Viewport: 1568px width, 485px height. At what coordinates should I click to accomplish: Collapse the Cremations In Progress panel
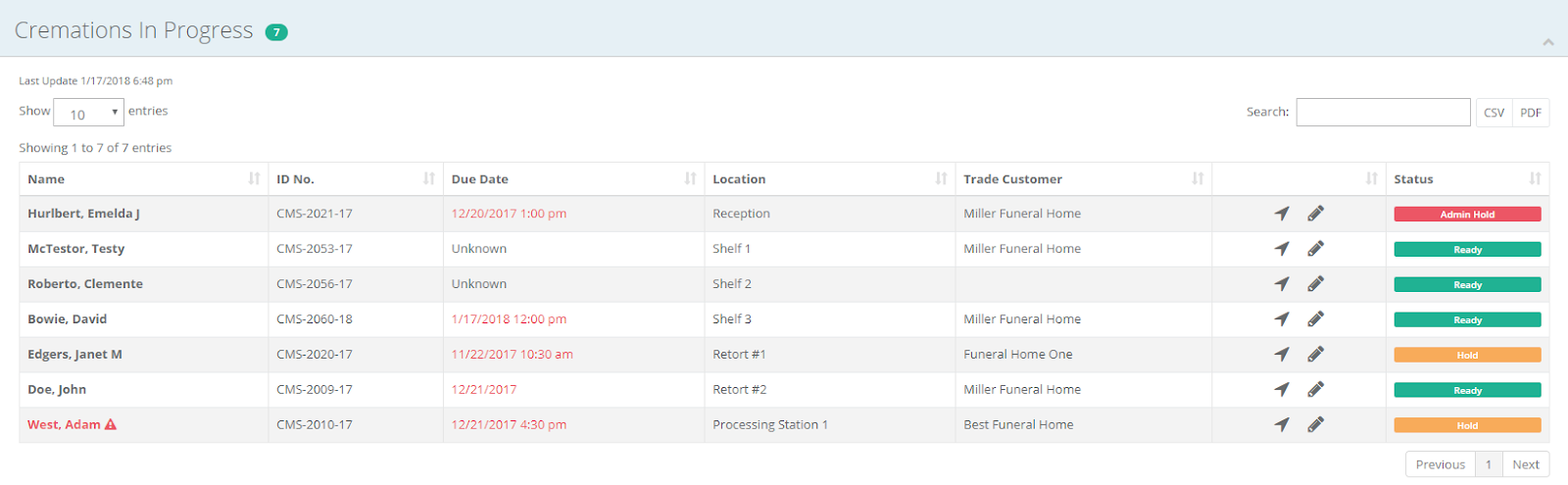pyautogui.click(x=1548, y=42)
